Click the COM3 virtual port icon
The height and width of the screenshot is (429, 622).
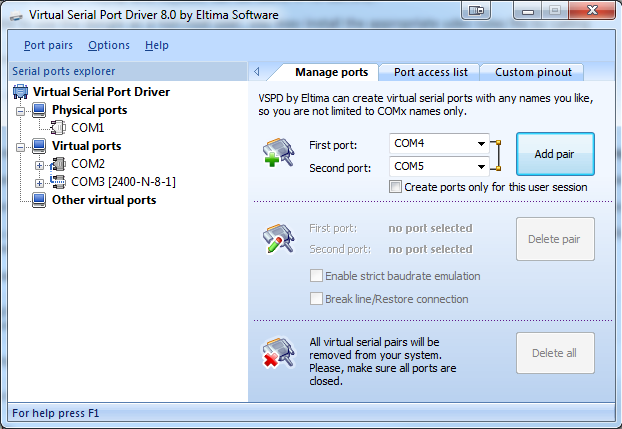(58, 182)
